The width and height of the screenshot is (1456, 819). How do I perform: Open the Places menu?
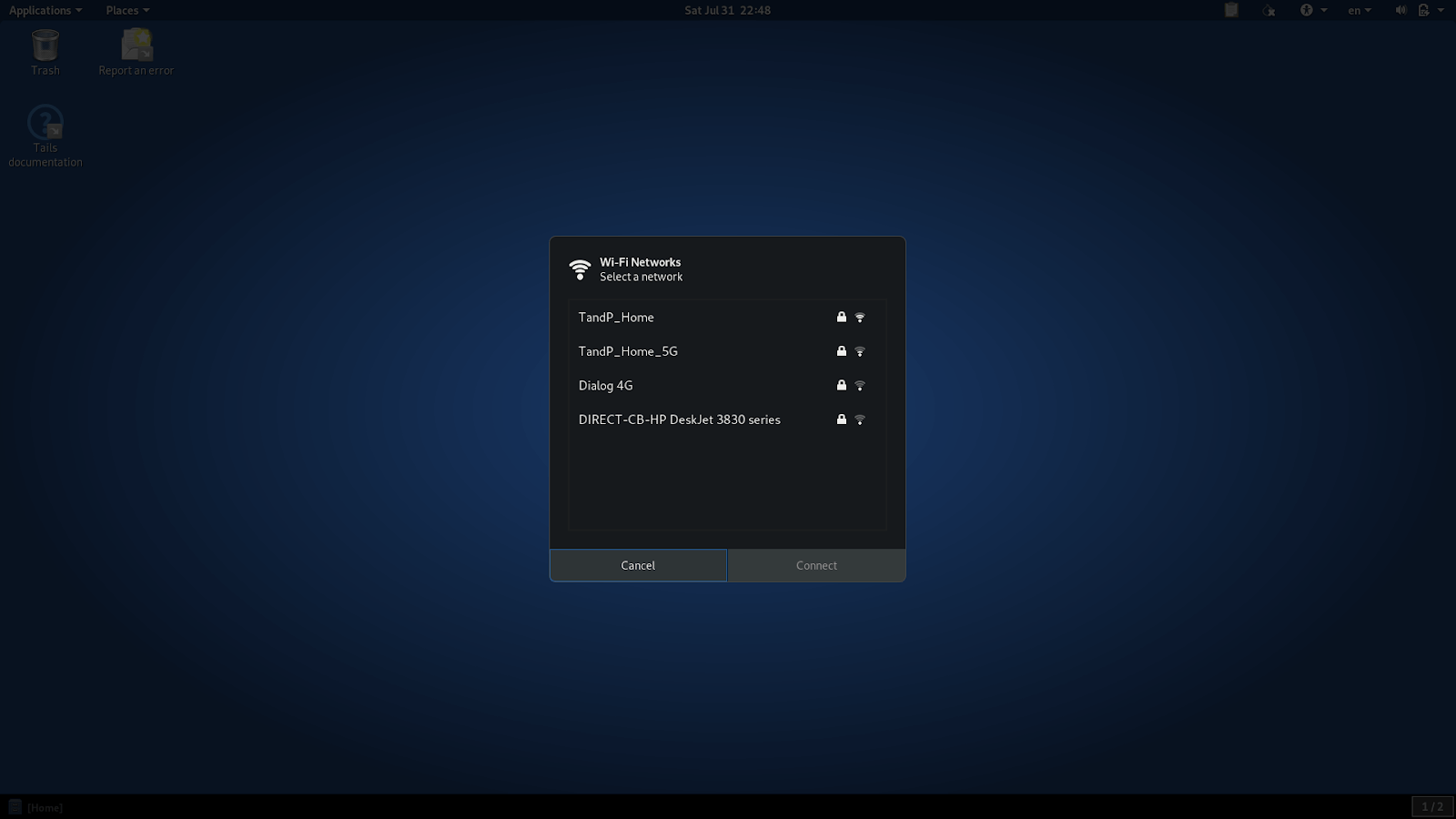(126, 10)
